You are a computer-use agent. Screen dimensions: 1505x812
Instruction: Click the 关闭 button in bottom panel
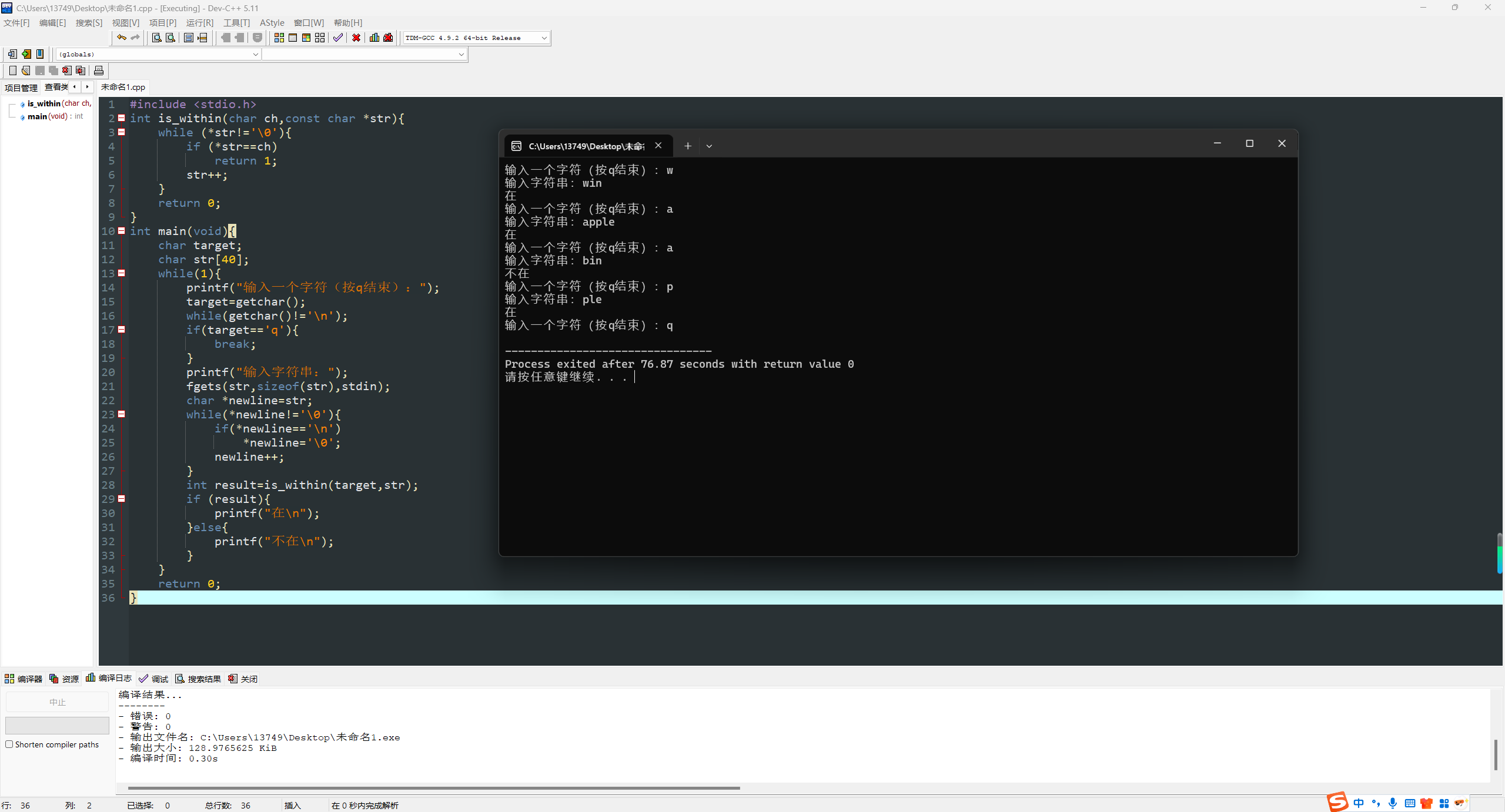coord(243,679)
